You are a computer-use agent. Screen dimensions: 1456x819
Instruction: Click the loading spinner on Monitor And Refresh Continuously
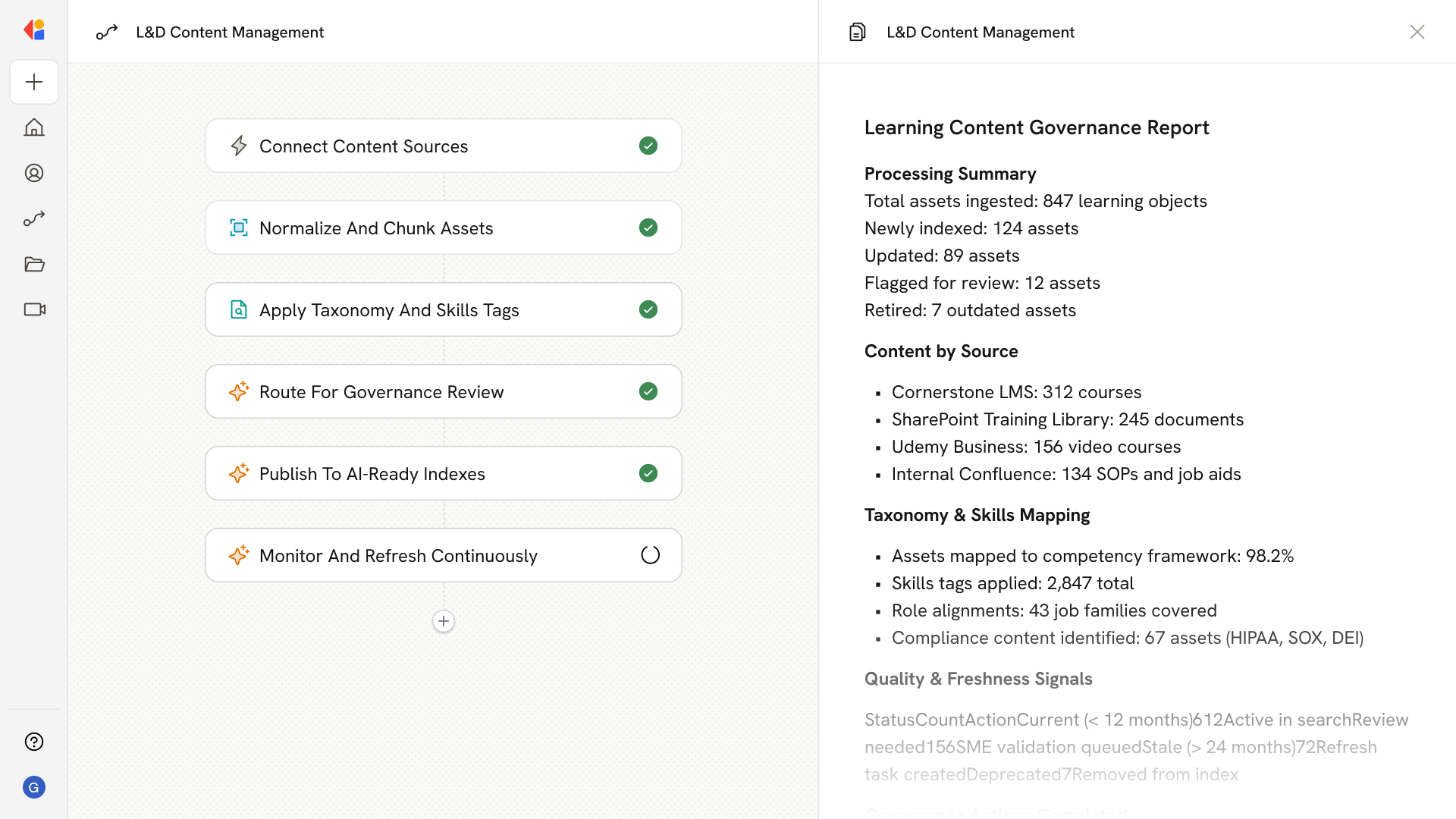coord(650,555)
